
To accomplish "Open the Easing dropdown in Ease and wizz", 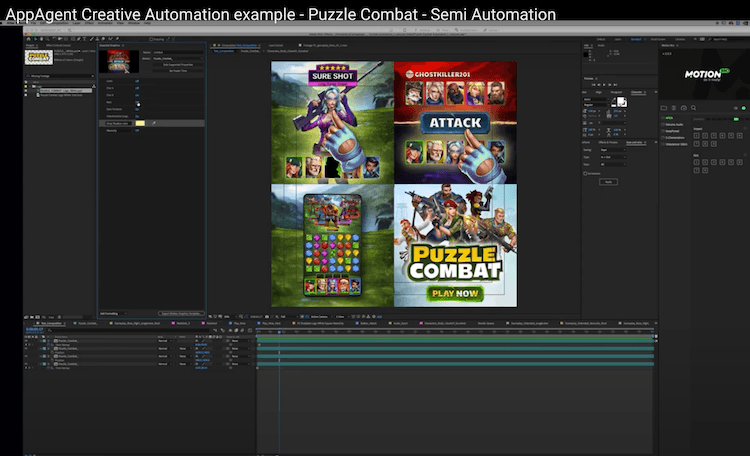I will pyautogui.click(x=613, y=150).
